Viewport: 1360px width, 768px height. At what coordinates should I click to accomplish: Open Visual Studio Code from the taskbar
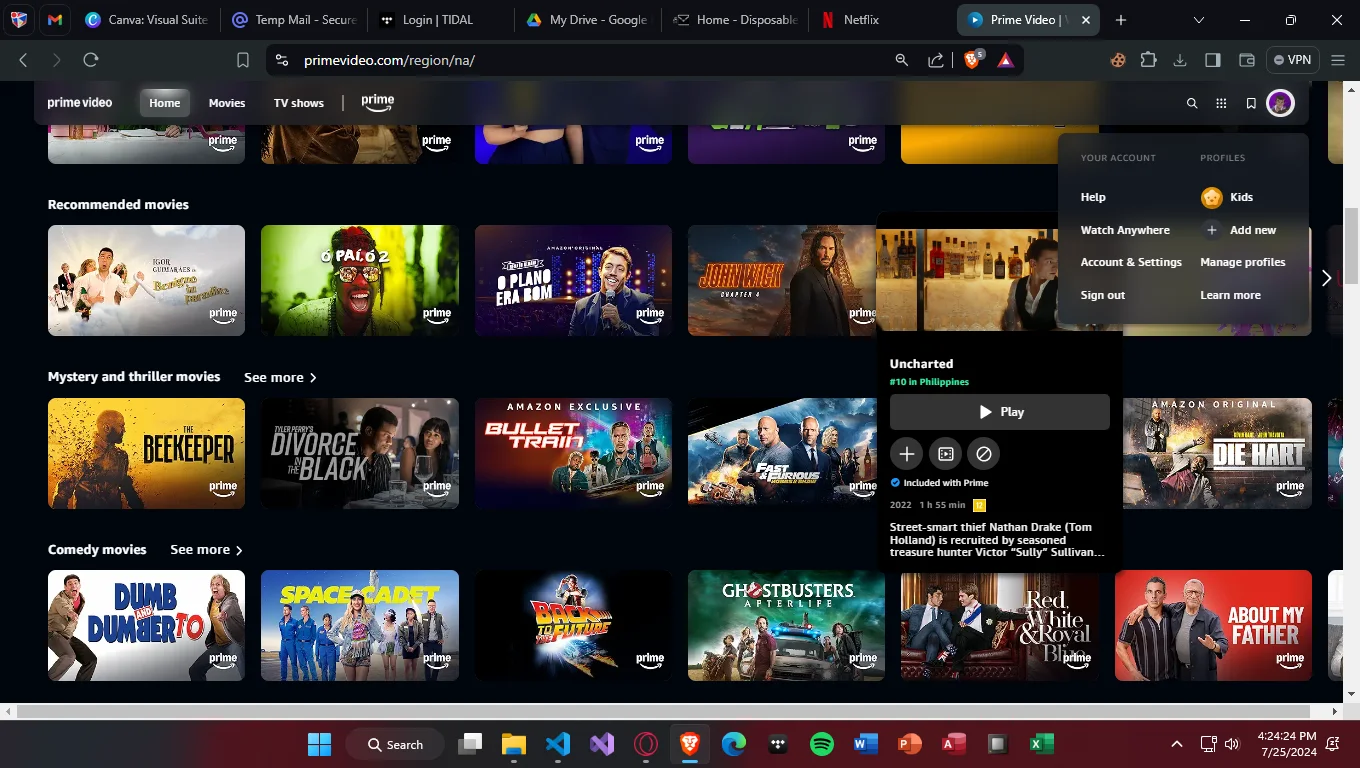pos(558,744)
